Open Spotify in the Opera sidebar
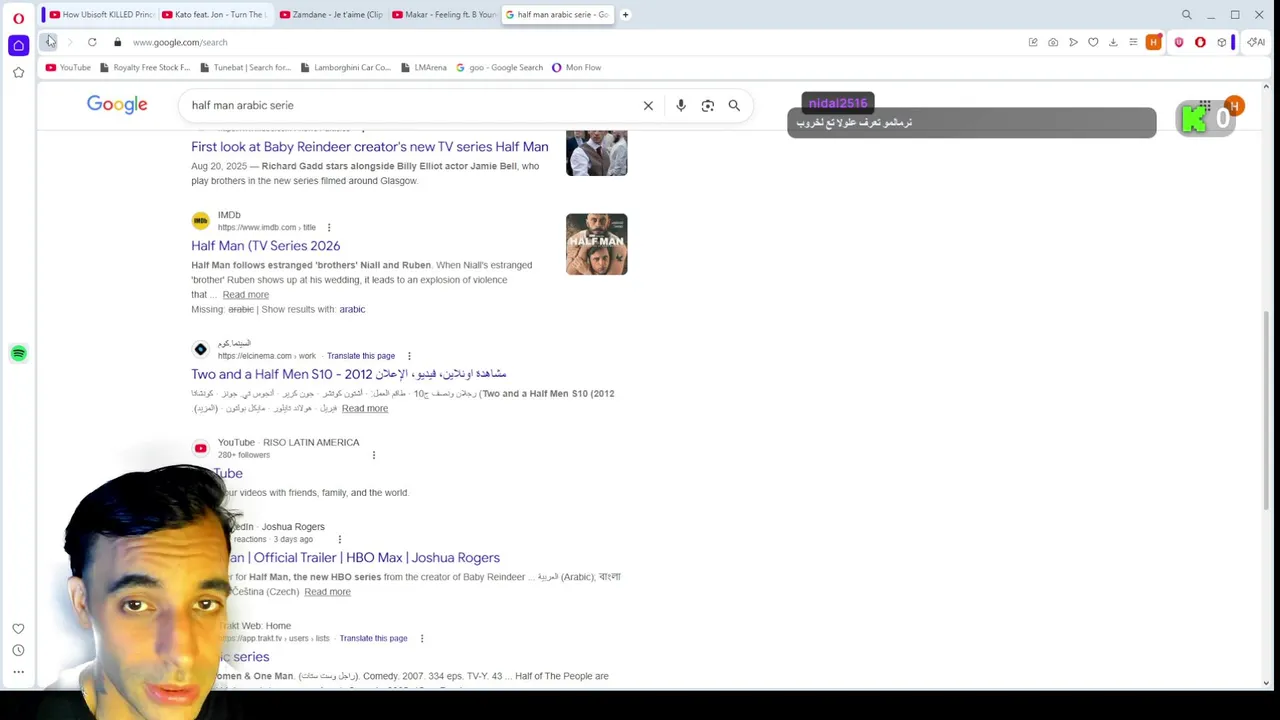 tap(18, 353)
